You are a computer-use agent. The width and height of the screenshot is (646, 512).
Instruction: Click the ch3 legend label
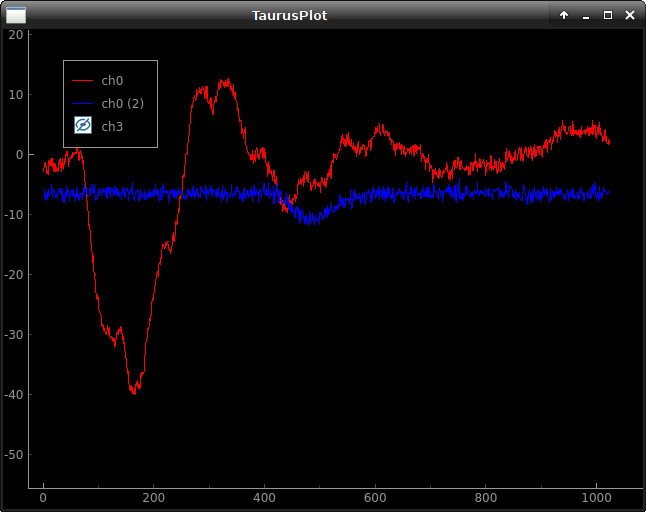coord(112,126)
